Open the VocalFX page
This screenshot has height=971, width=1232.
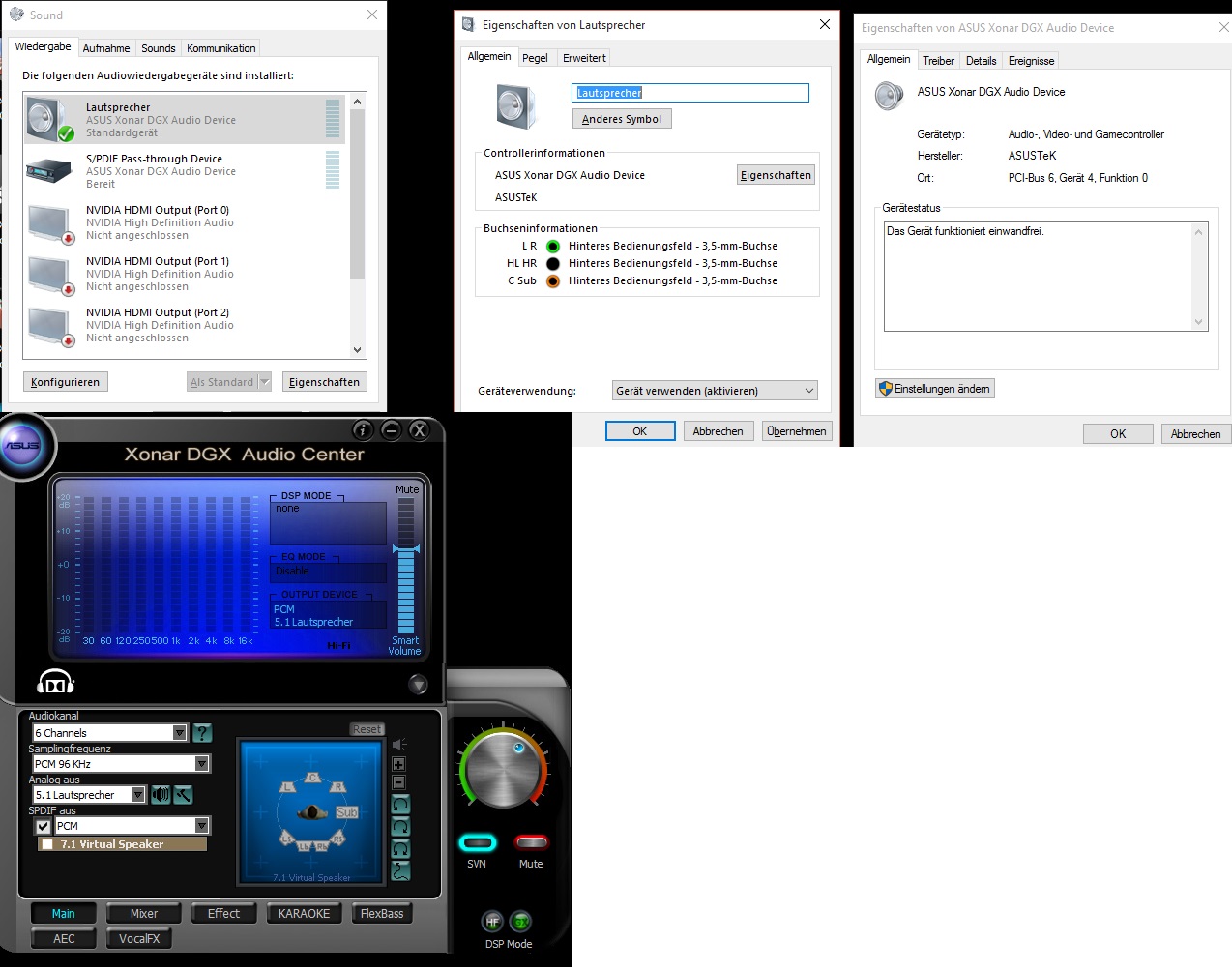(x=139, y=939)
